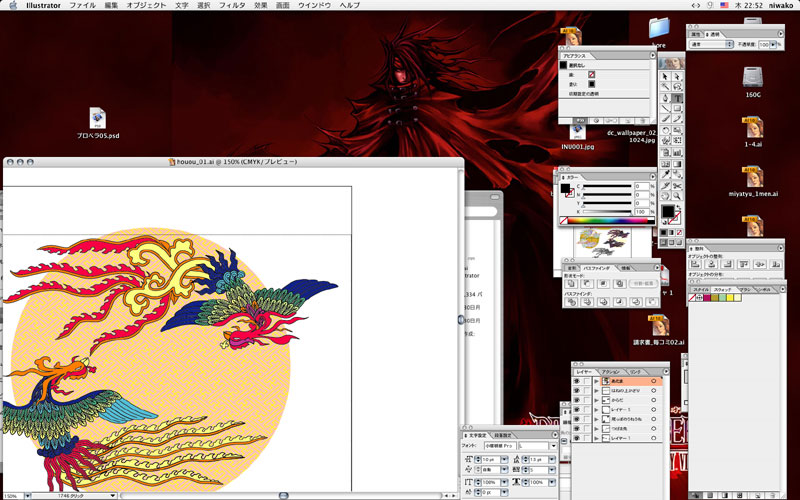Toggle lock box for the からだ layer
Viewport: 800px width, 500px height.
[587, 400]
